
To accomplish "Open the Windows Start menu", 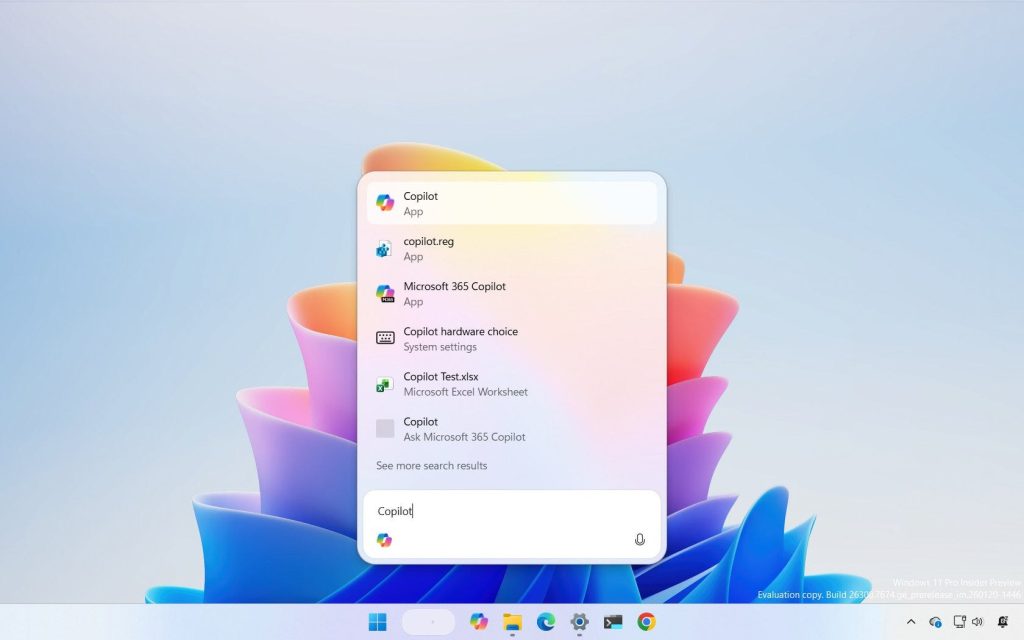I will pyautogui.click(x=377, y=622).
